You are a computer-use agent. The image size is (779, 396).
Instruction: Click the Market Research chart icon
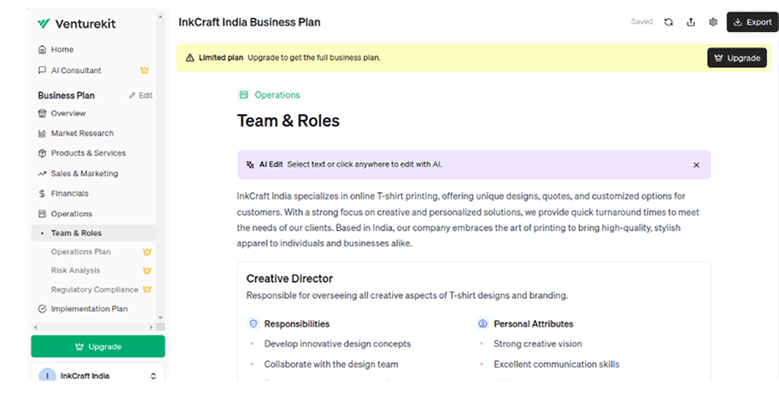tap(42, 133)
